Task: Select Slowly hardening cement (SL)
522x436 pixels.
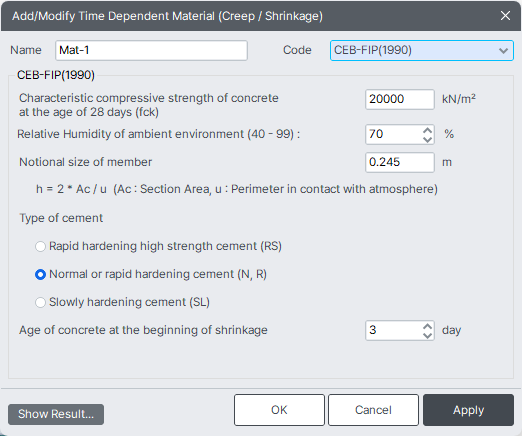Action: [40, 302]
